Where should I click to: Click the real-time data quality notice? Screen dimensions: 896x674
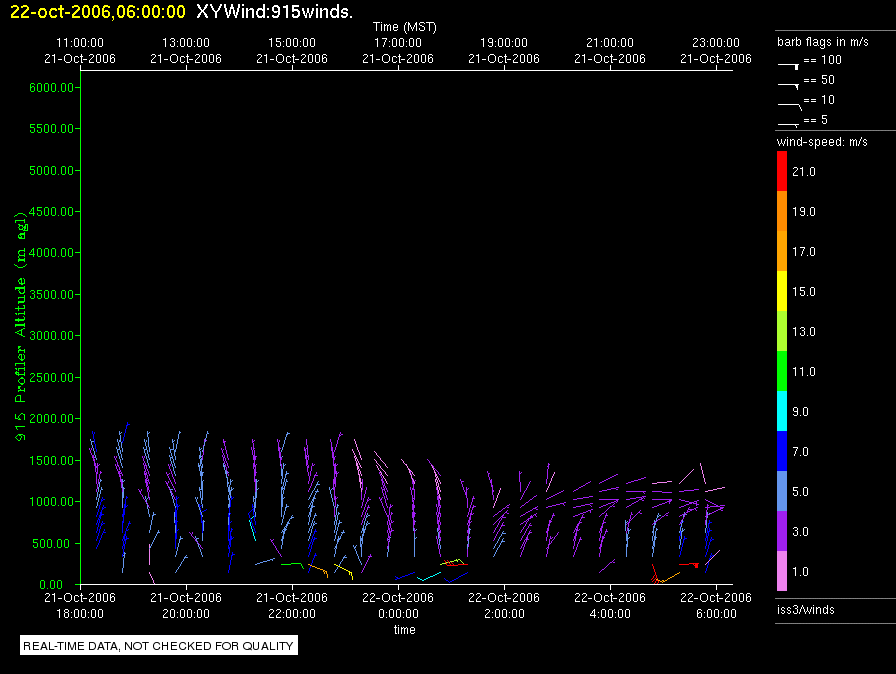pyautogui.click(x=159, y=646)
